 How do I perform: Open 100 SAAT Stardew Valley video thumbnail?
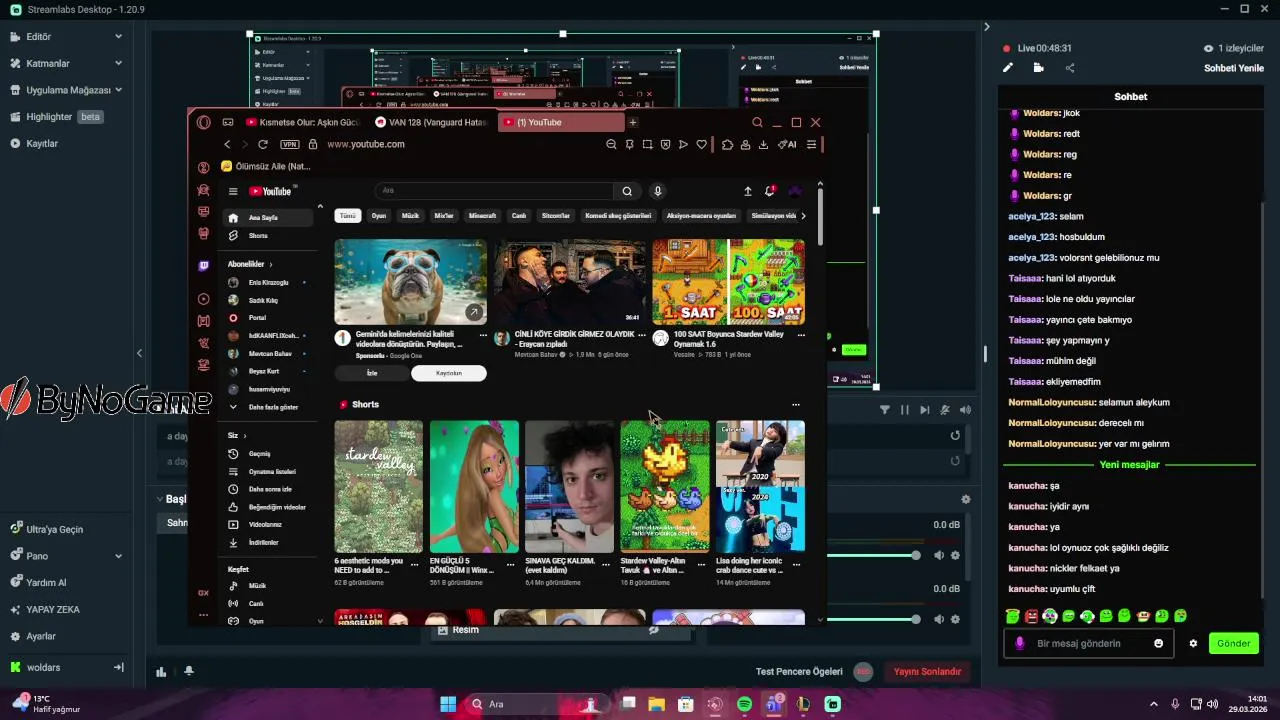(728, 282)
